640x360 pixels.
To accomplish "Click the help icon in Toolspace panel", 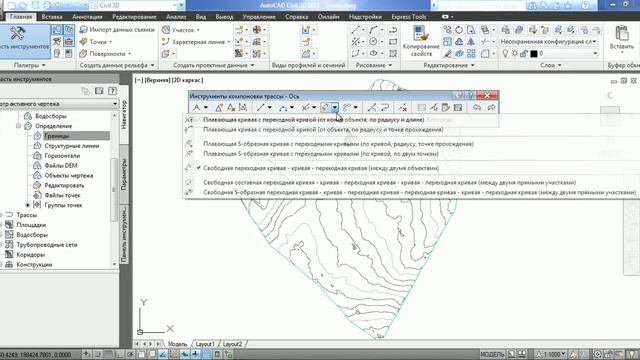I will [112, 91].
